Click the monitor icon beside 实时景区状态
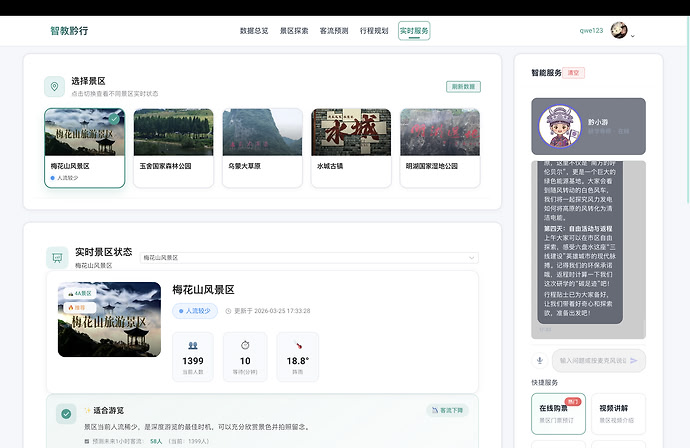The height and width of the screenshot is (448, 690). click(x=57, y=257)
